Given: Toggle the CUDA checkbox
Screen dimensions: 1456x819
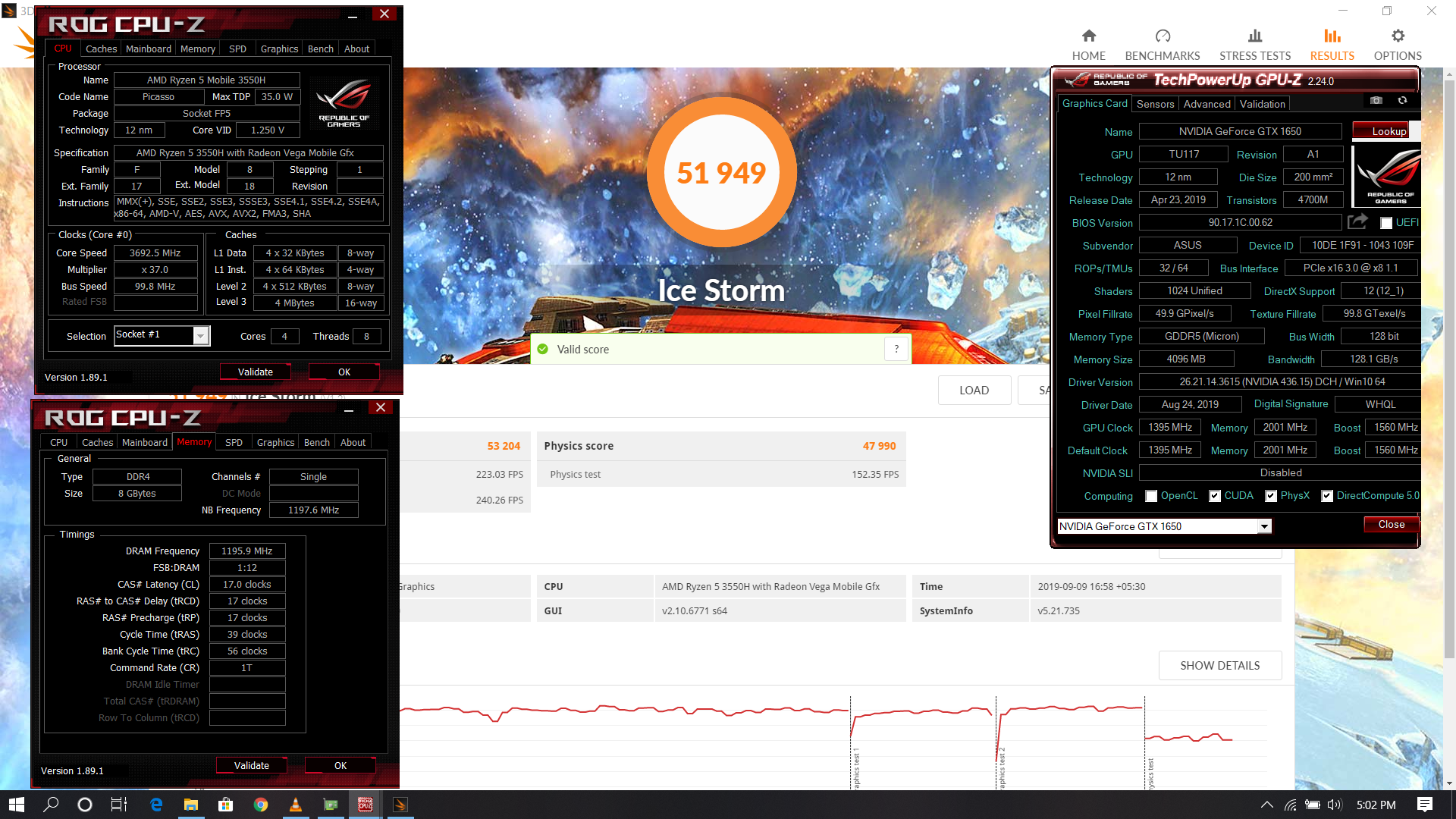Looking at the screenshot, I should point(1215,496).
